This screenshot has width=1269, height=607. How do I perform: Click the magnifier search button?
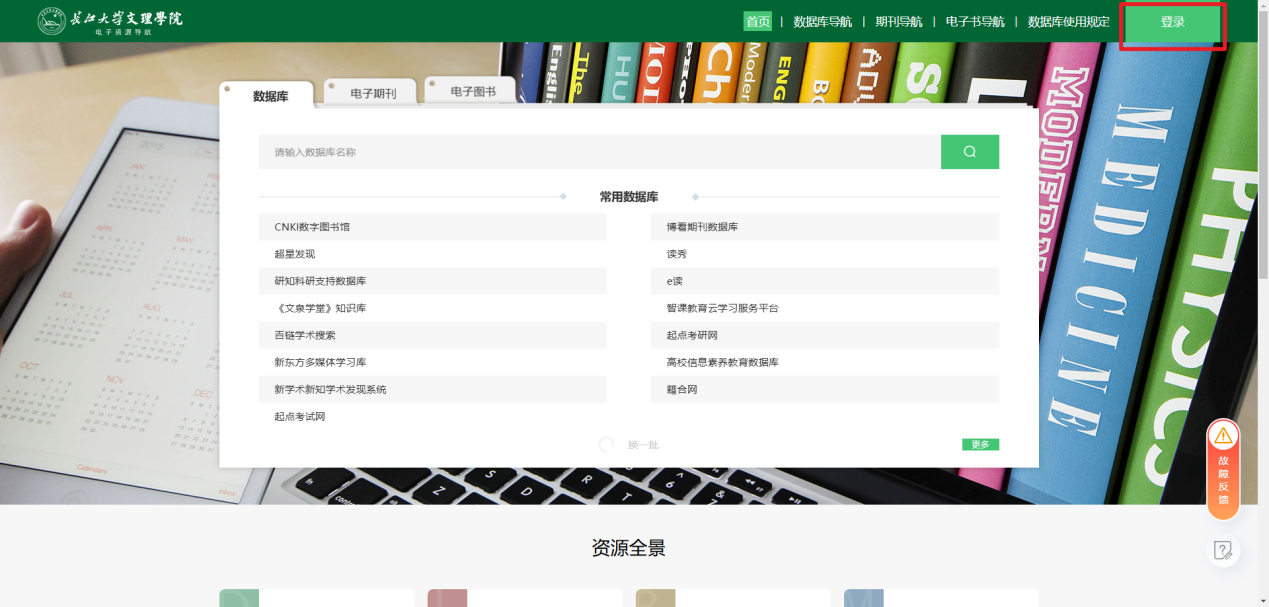(x=969, y=152)
